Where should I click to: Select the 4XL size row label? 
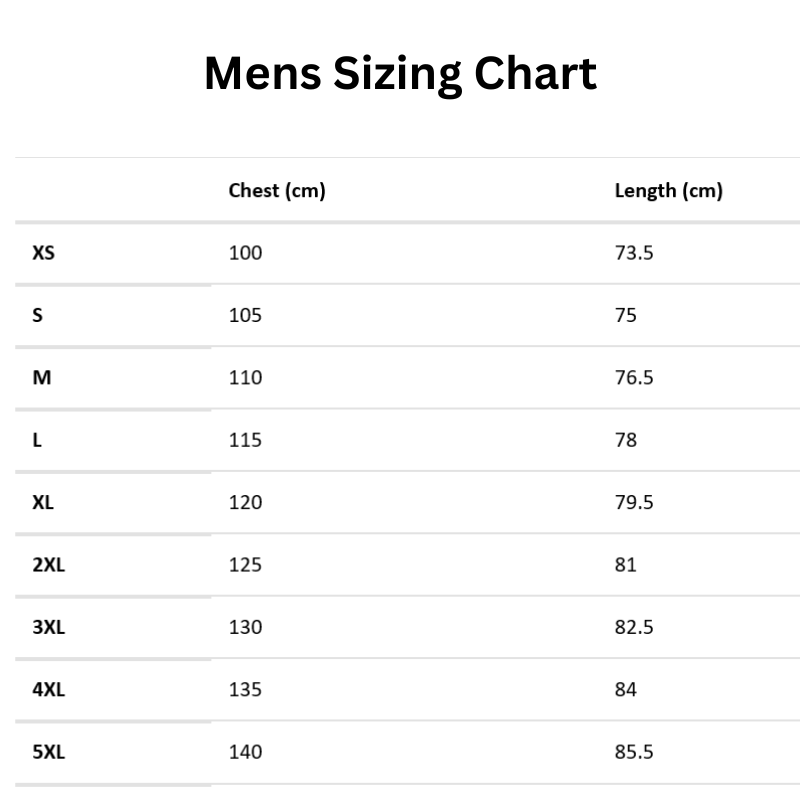tap(48, 689)
